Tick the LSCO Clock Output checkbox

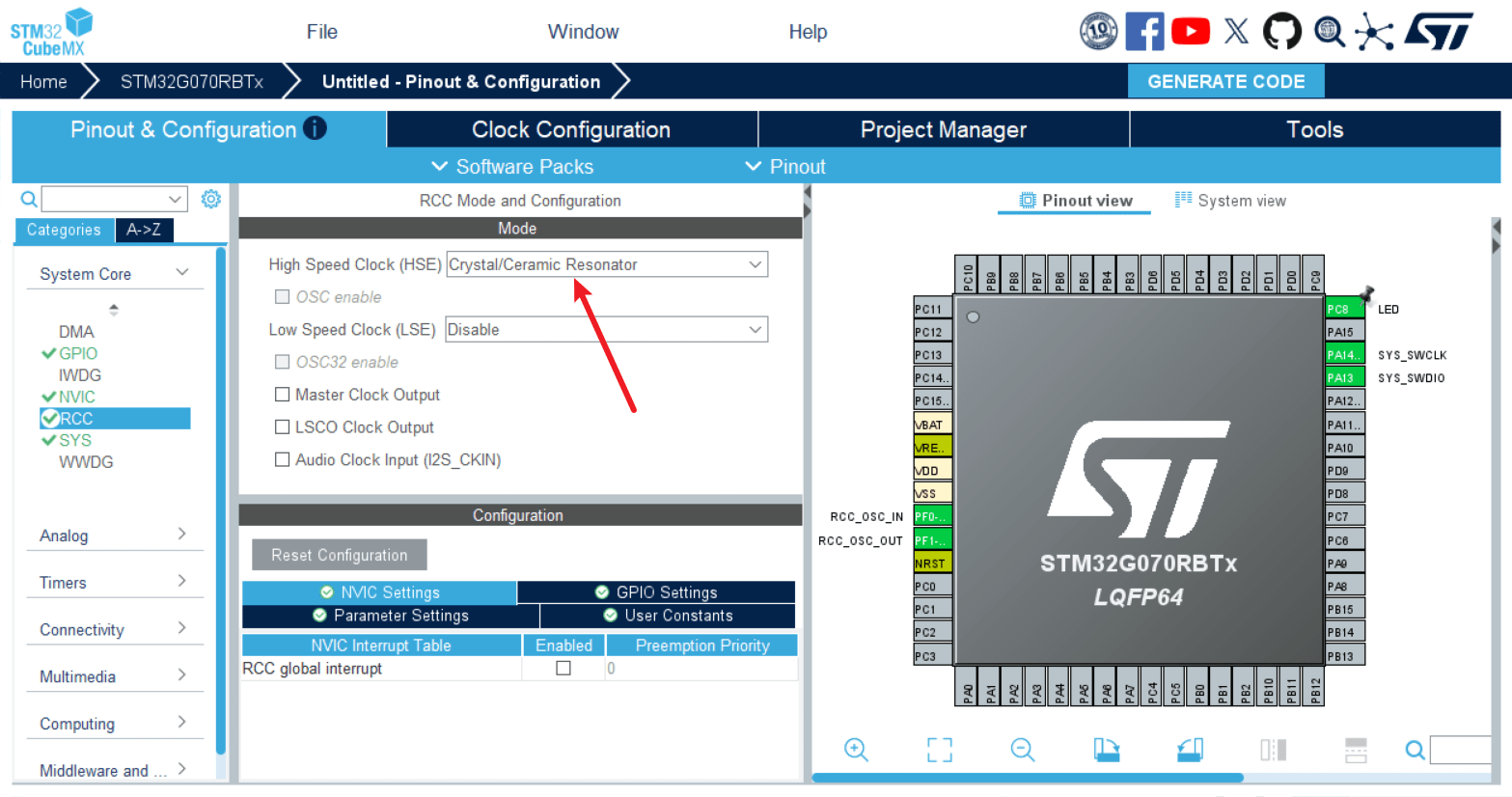283,427
